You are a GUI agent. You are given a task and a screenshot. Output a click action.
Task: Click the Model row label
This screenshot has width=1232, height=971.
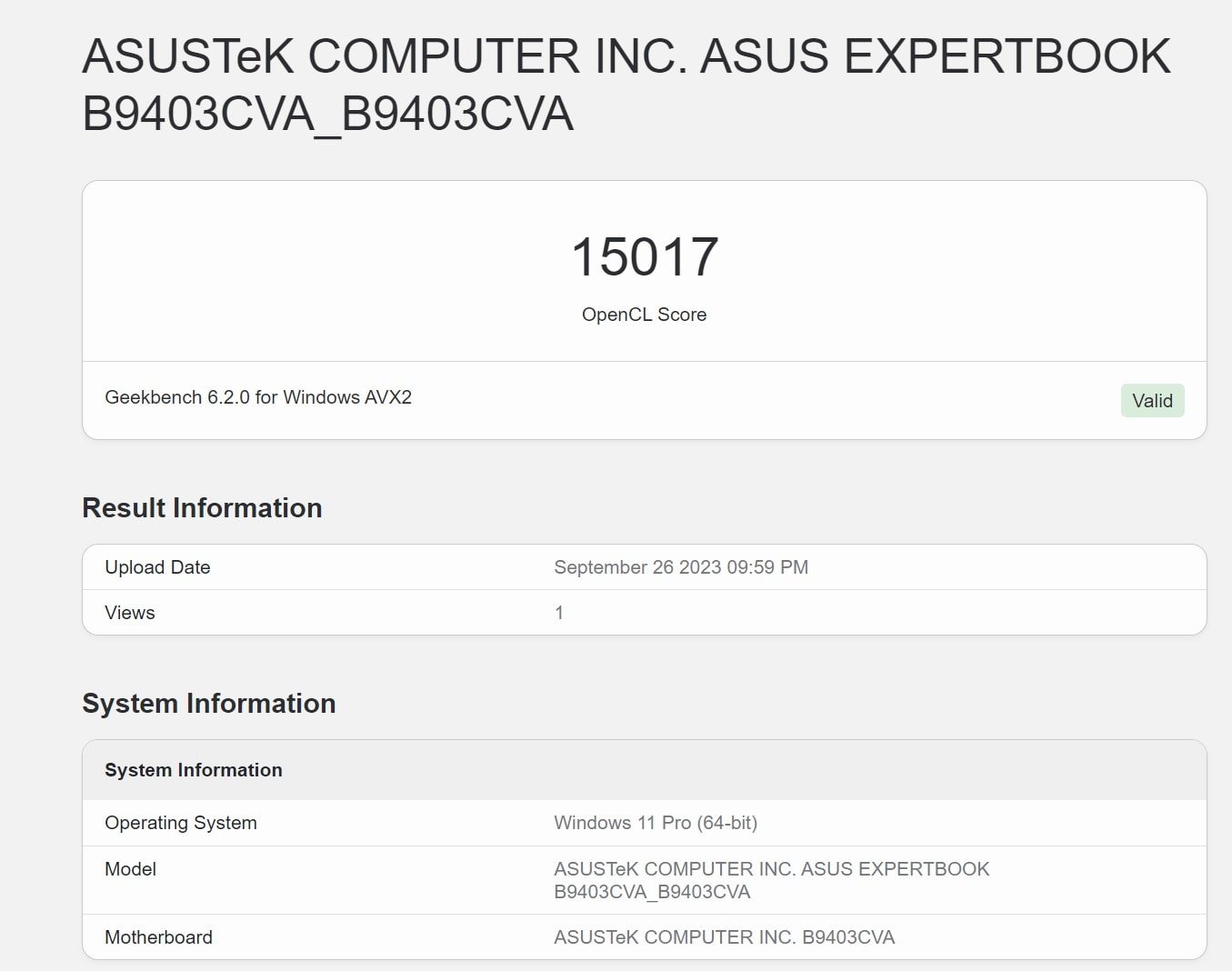point(130,869)
